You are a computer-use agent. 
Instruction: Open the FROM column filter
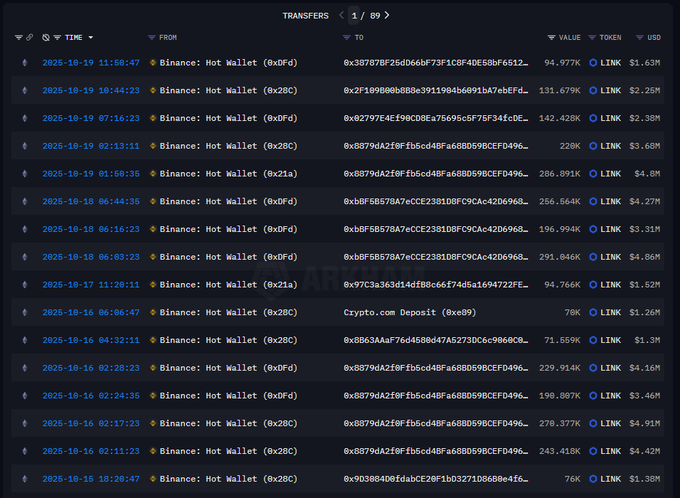[x=152, y=37]
